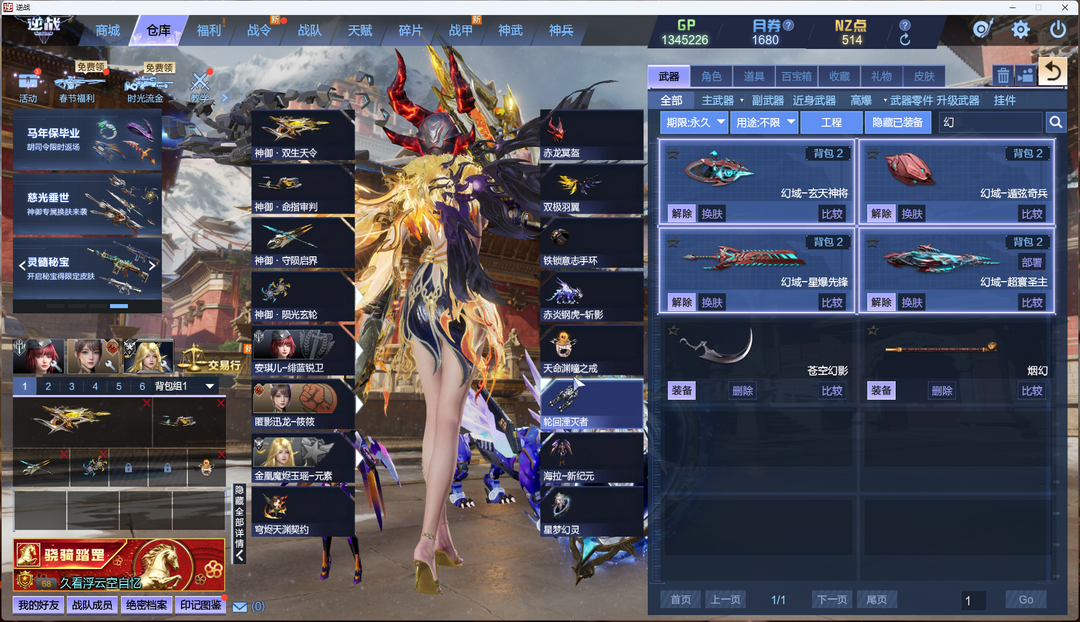Click refresh arrow beside NZ点
The width and height of the screenshot is (1080, 622).
pyautogui.click(x=905, y=41)
